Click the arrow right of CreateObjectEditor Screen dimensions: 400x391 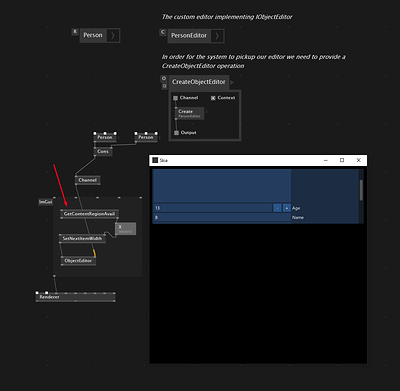(232, 82)
